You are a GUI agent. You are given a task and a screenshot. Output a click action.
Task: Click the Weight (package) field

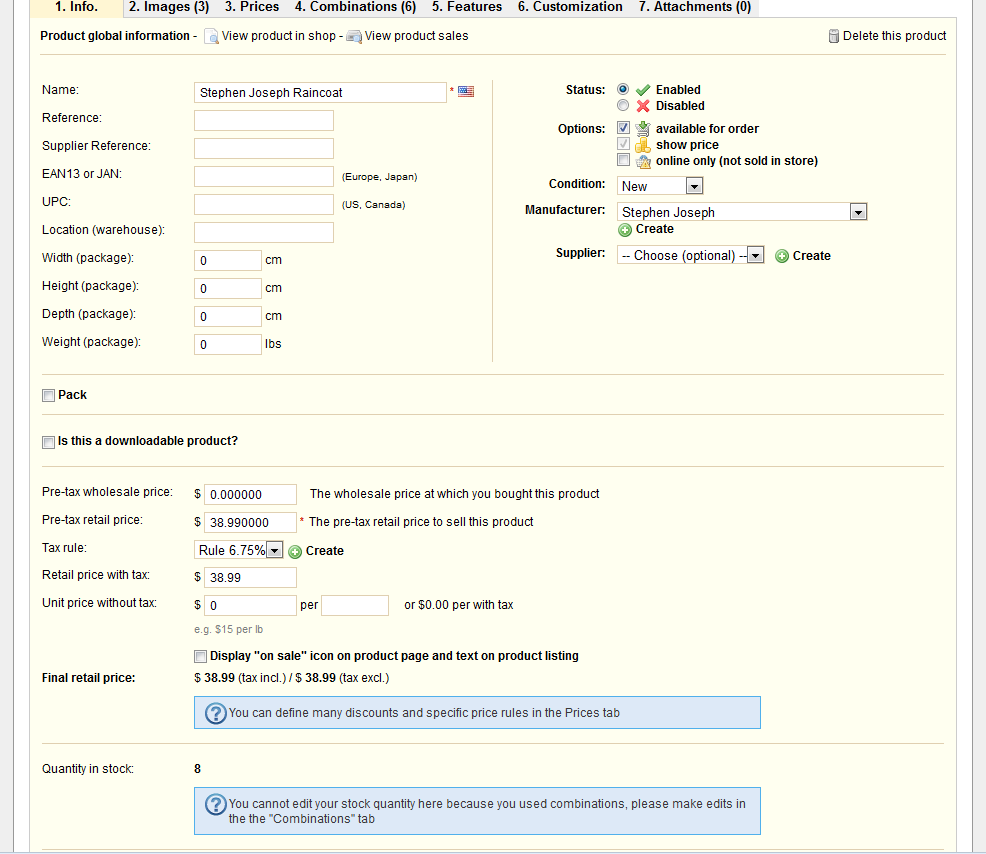[x=228, y=344]
